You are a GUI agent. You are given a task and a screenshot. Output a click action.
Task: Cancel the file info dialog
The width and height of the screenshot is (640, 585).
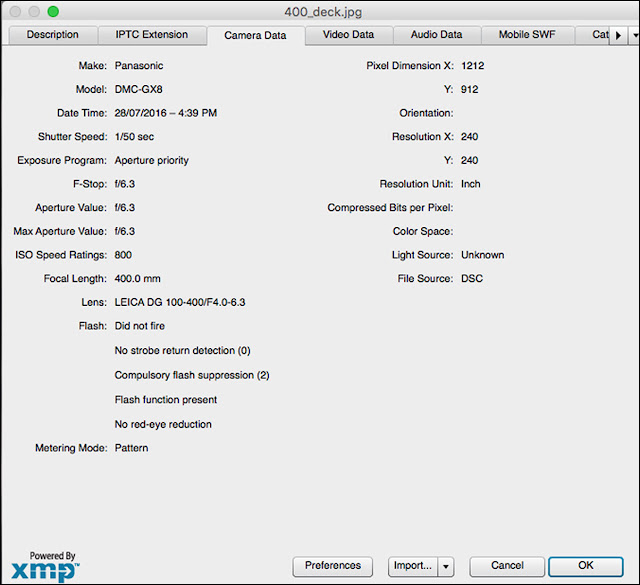pos(507,565)
